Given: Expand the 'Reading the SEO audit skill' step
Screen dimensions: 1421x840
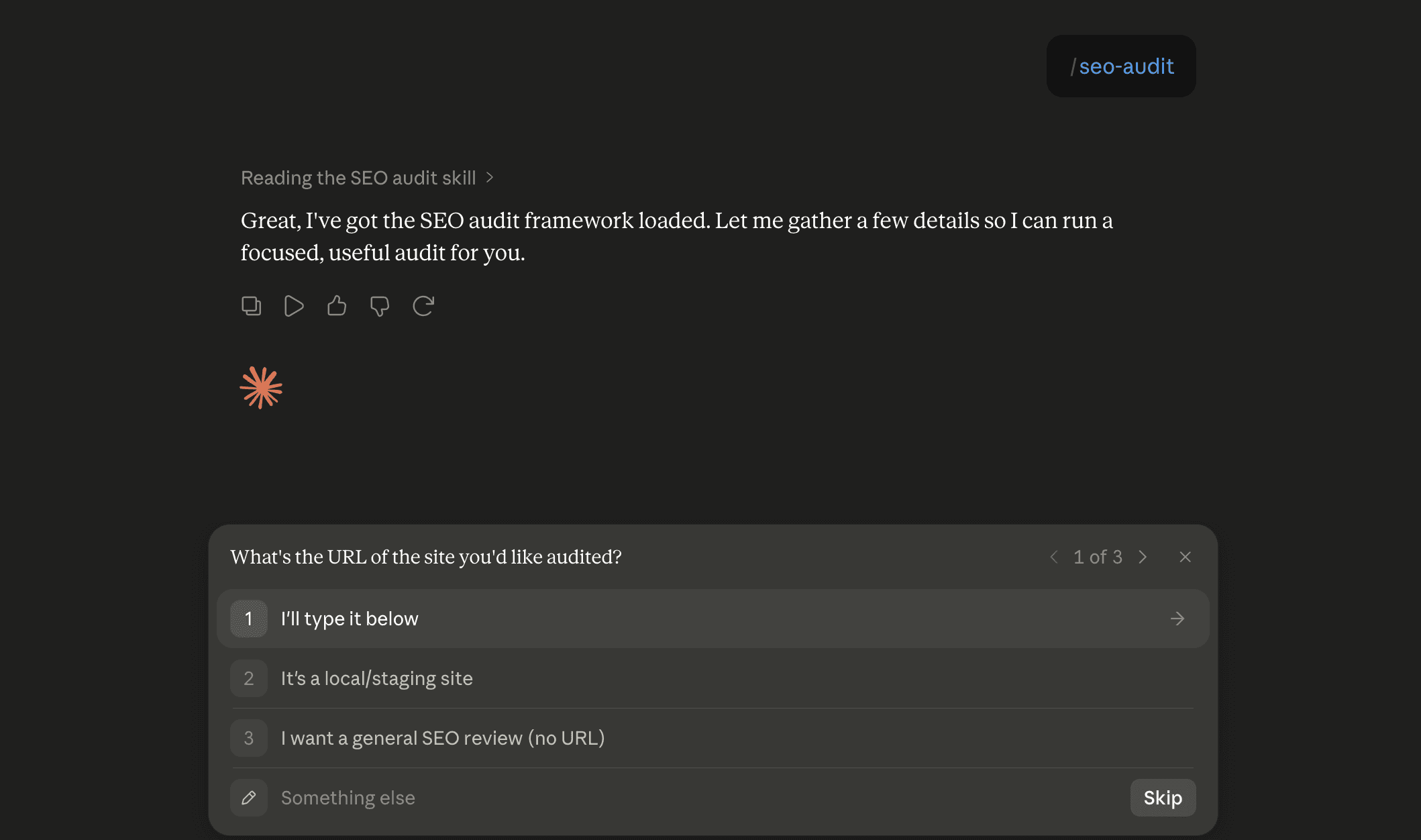Looking at the screenshot, I should [x=367, y=178].
